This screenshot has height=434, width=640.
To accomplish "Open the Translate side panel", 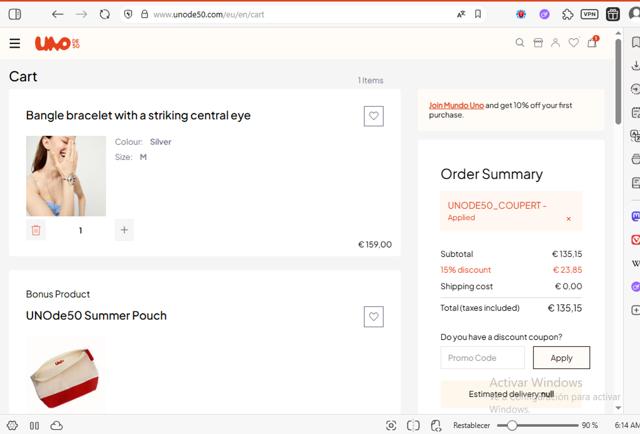I will click(x=636, y=136).
